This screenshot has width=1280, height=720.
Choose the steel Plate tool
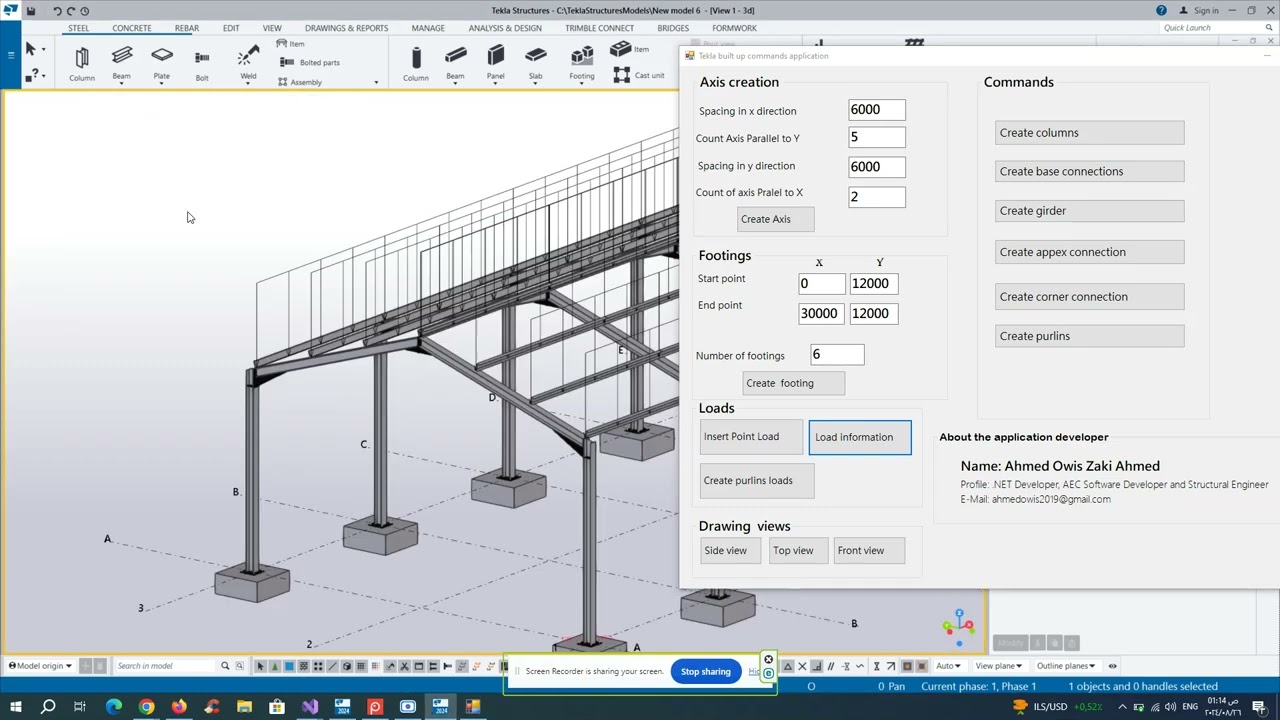tap(162, 59)
